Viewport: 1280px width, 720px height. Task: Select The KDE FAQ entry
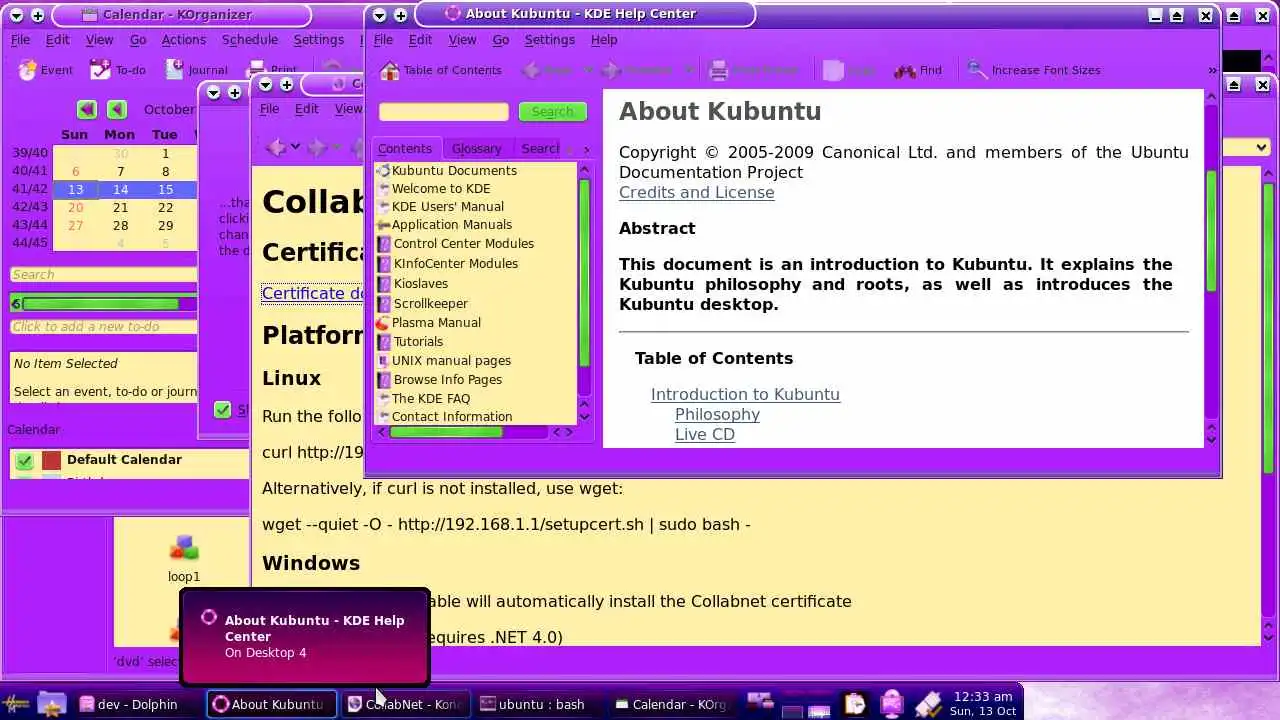(x=424, y=398)
